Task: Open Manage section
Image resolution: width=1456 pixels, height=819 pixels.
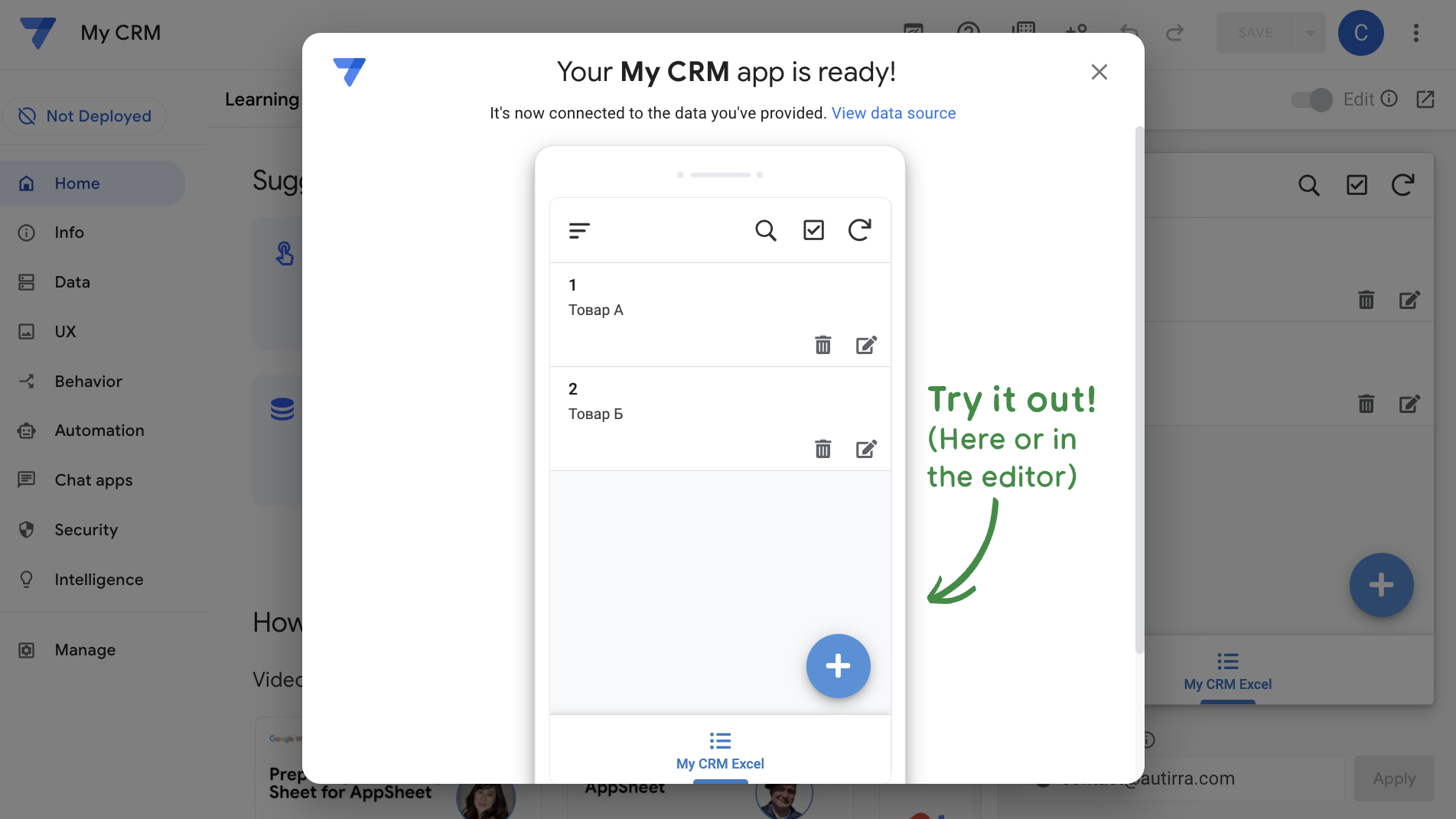Action: (93, 650)
